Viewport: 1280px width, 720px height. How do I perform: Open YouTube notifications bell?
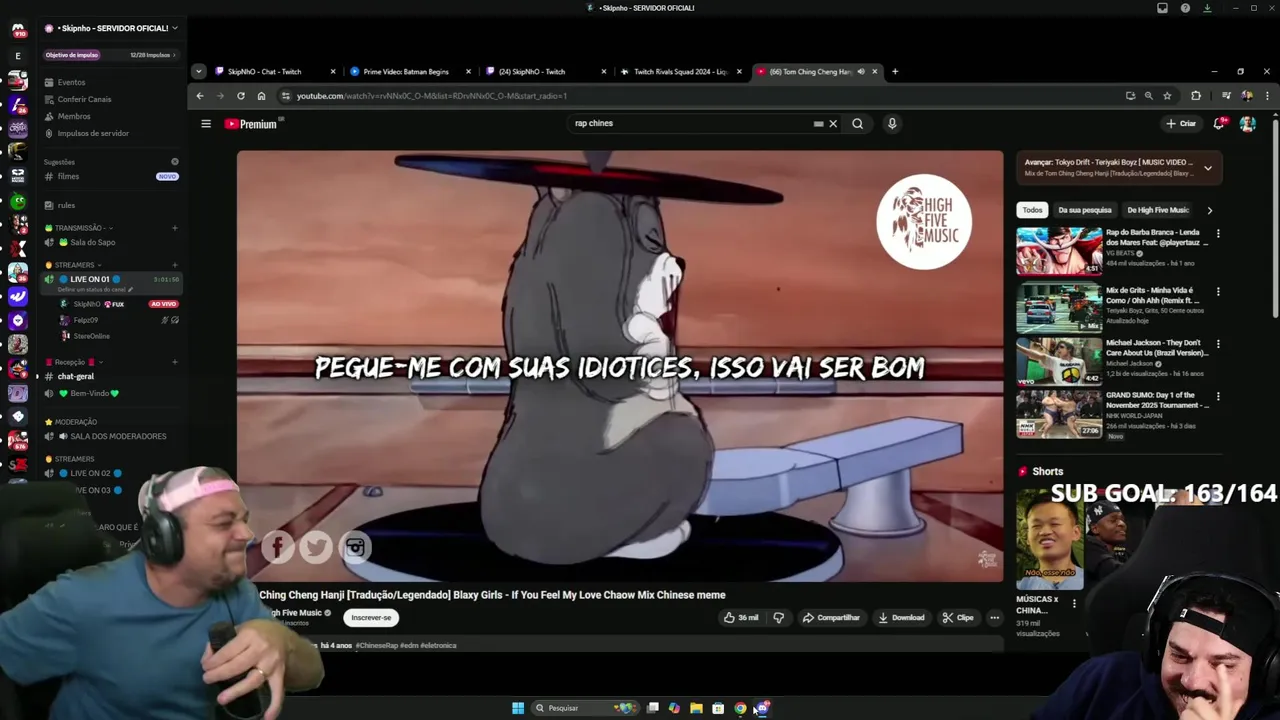click(x=1219, y=124)
